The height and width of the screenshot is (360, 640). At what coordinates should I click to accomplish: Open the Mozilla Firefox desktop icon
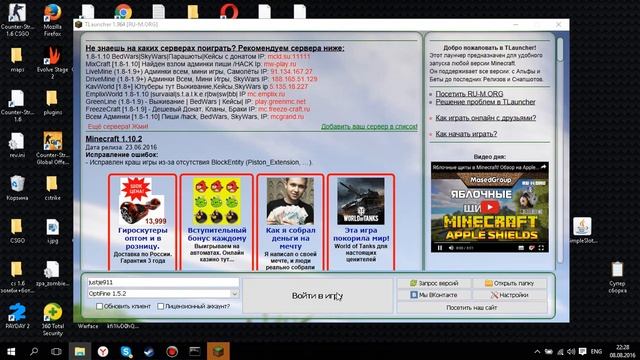[52, 19]
